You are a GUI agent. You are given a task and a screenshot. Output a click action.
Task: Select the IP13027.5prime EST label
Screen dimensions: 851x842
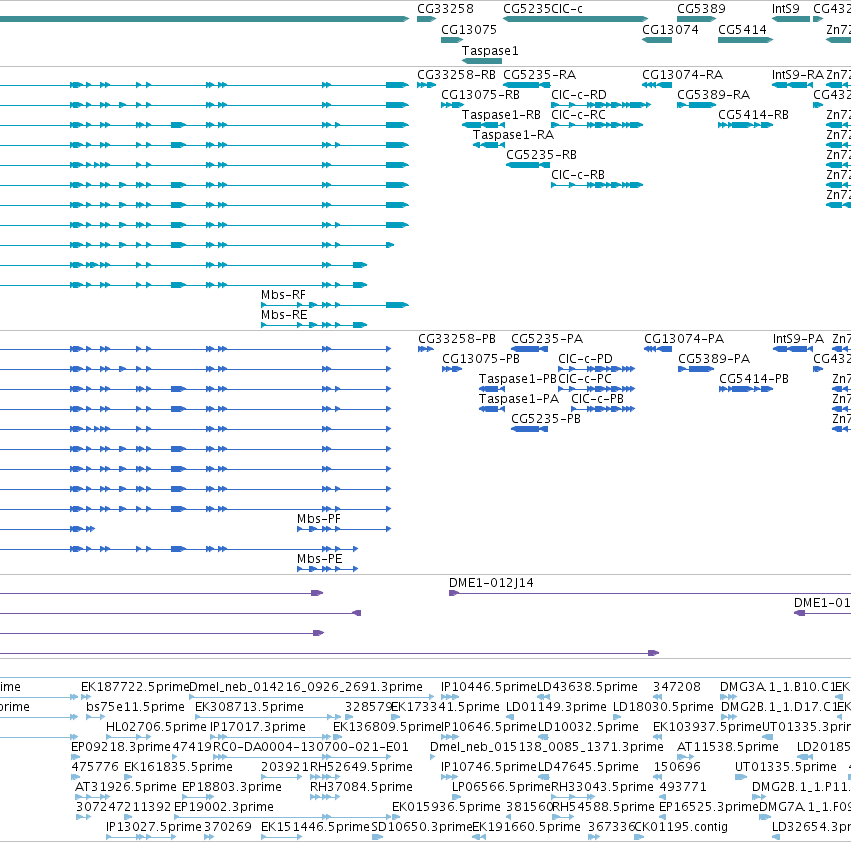tap(153, 827)
